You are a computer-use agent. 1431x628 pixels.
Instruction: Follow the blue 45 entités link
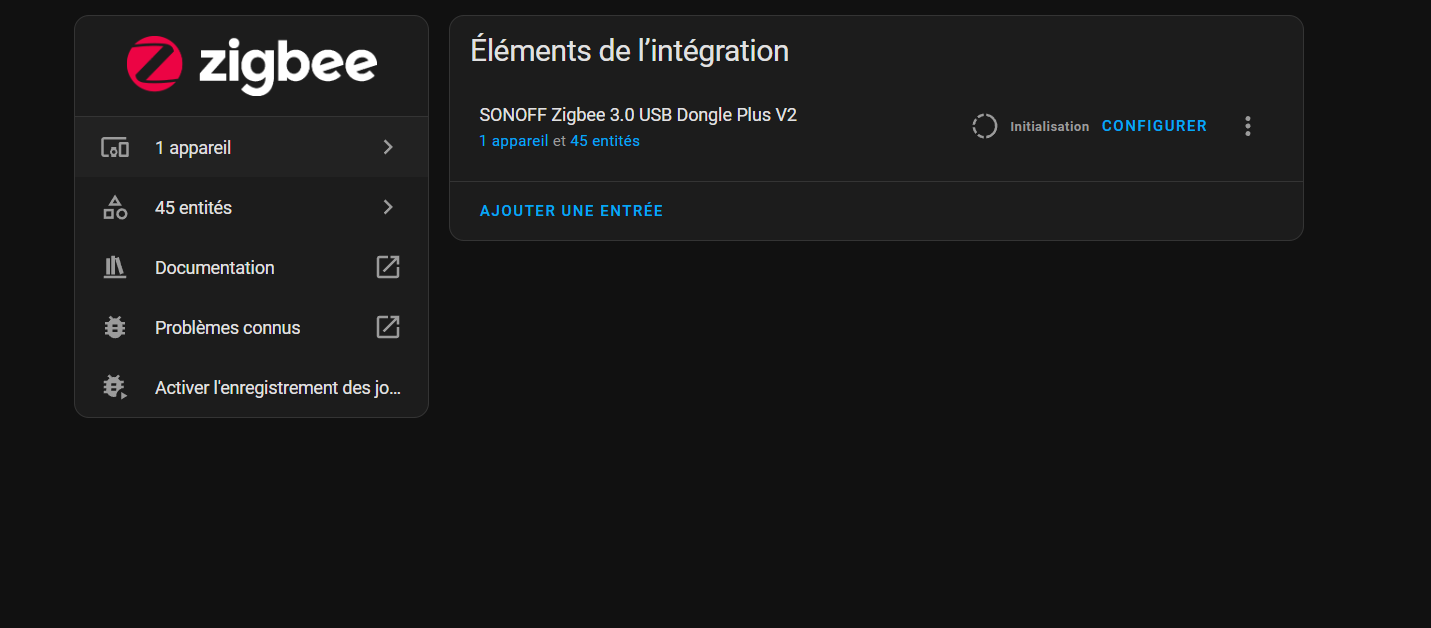605,141
